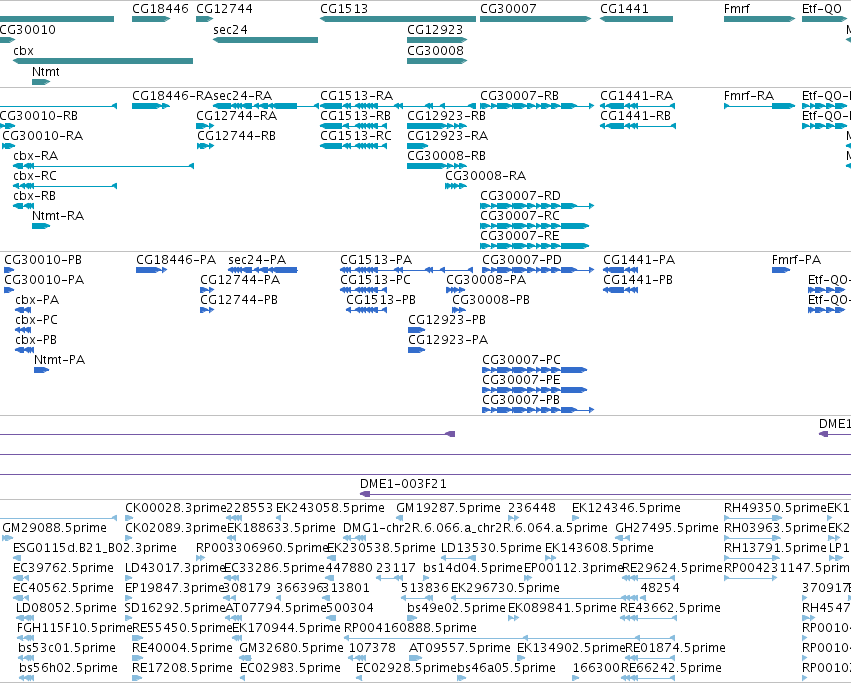Image resolution: width=851 pixels, height=683 pixels.
Task: Select protein CG1513-PA
Action: click(376, 260)
